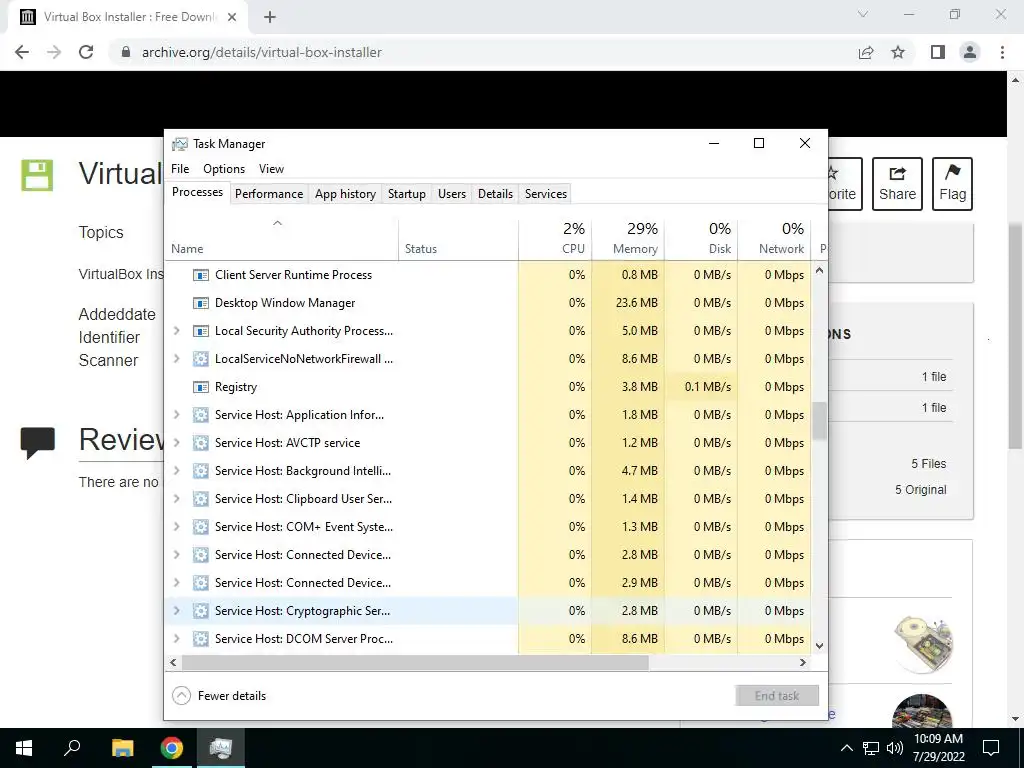Expand Service Host: Background Intelligent row
The width and height of the screenshot is (1024, 768).
click(176, 471)
